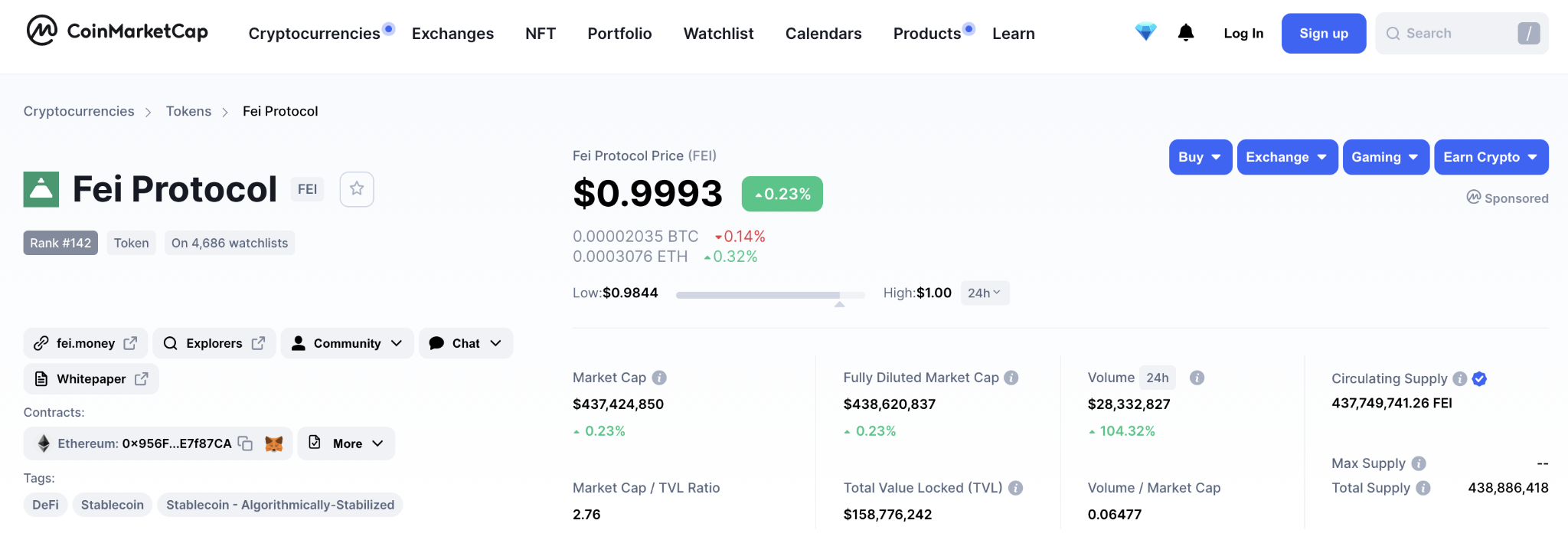Viewport: 1568px width, 540px height.
Task: Open the fei.money website link
Action: click(x=85, y=343)
